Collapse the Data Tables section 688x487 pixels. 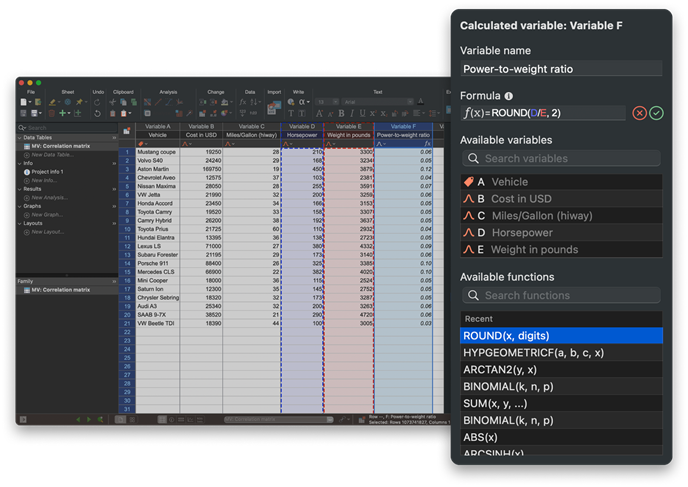tap(19, 139)
